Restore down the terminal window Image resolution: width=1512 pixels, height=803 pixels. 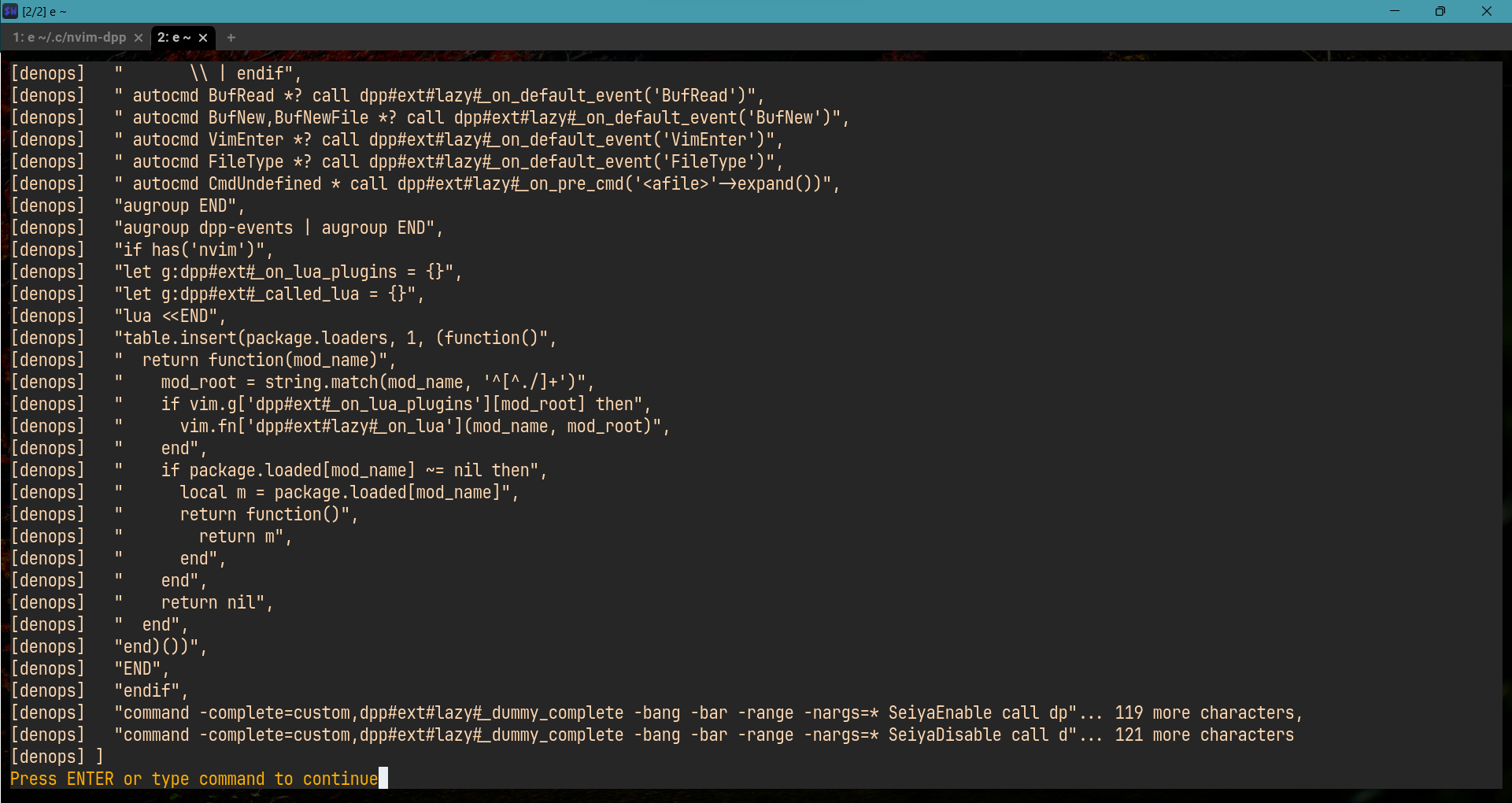1440,11
